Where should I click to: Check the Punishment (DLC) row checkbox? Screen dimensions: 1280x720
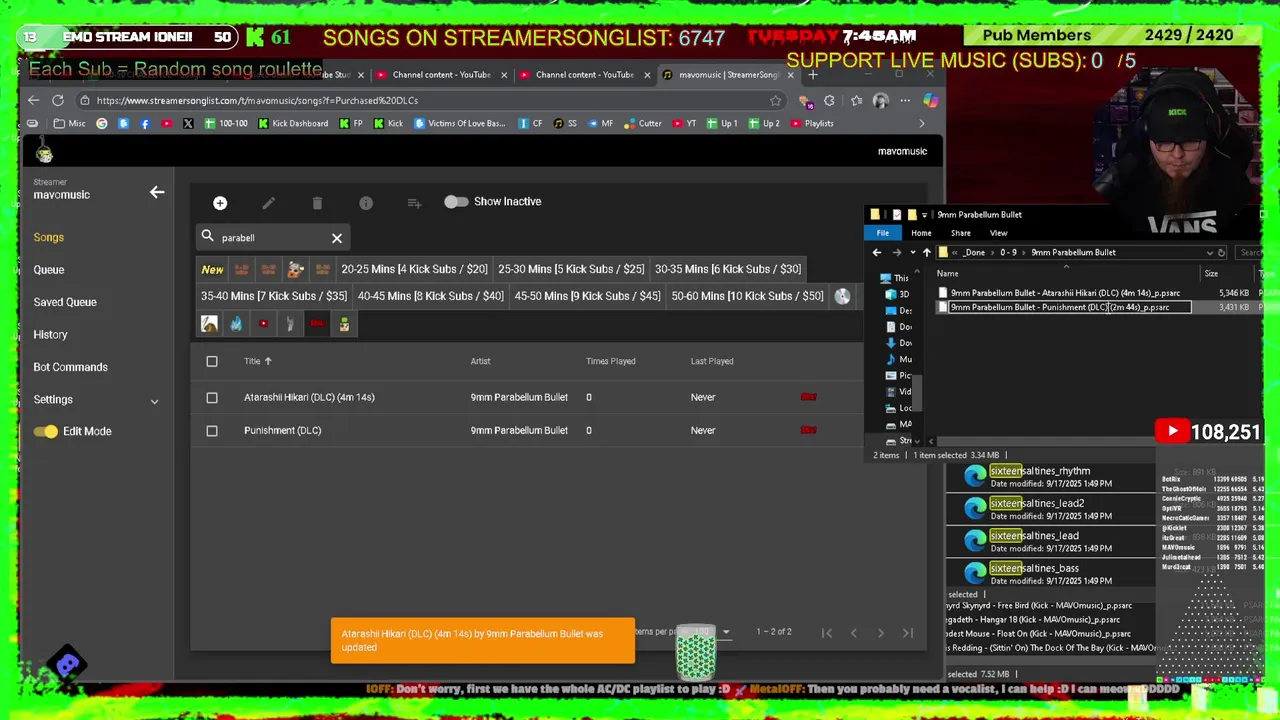point(212,430)
